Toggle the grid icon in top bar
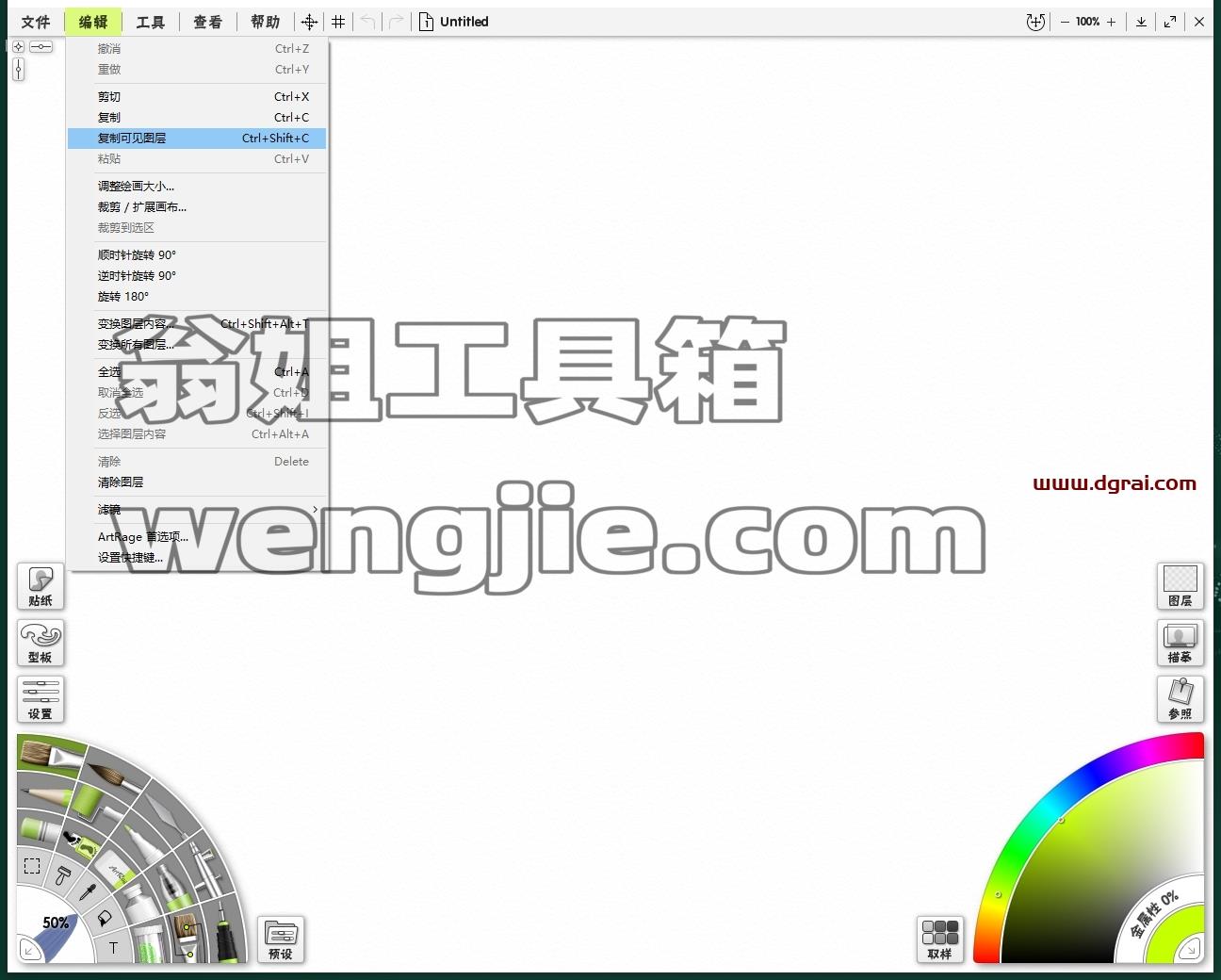This screenshot has width=1221, height=980. coord(338,22)
